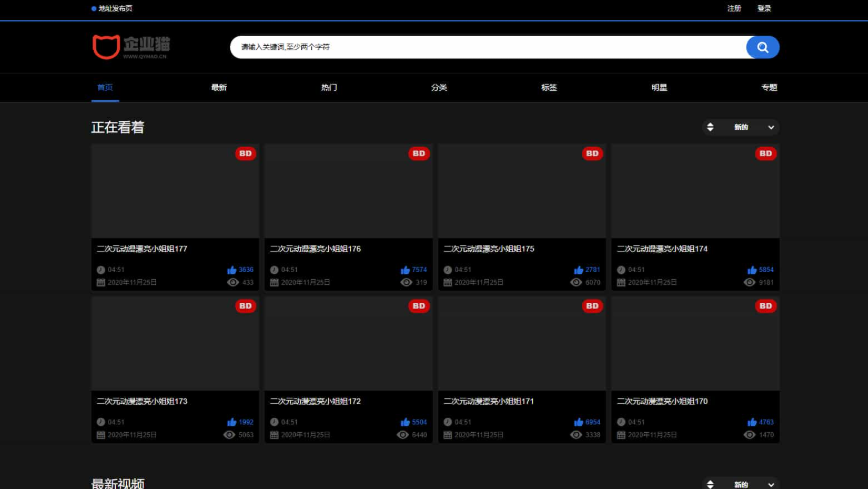Viewport: 868px width, 489px height.
Task: Open the thumbnail of video 176
Action: click(348, 191)
